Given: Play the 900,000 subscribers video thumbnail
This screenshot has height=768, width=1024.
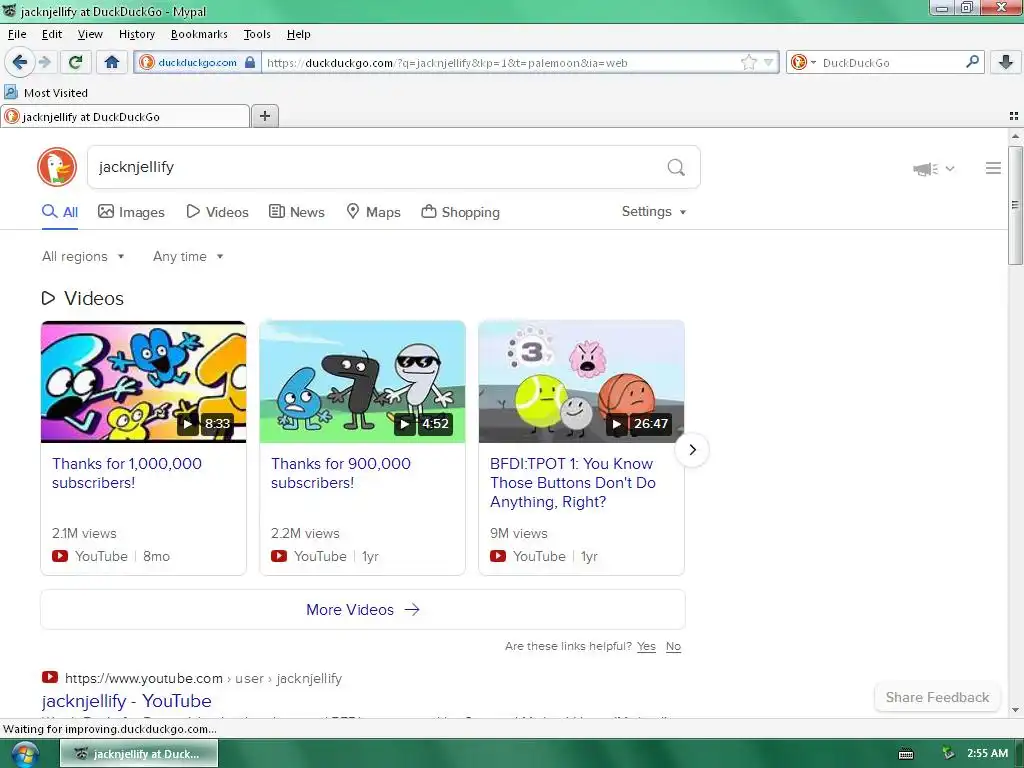Looking at the screenshot, I should coord(362,382).
